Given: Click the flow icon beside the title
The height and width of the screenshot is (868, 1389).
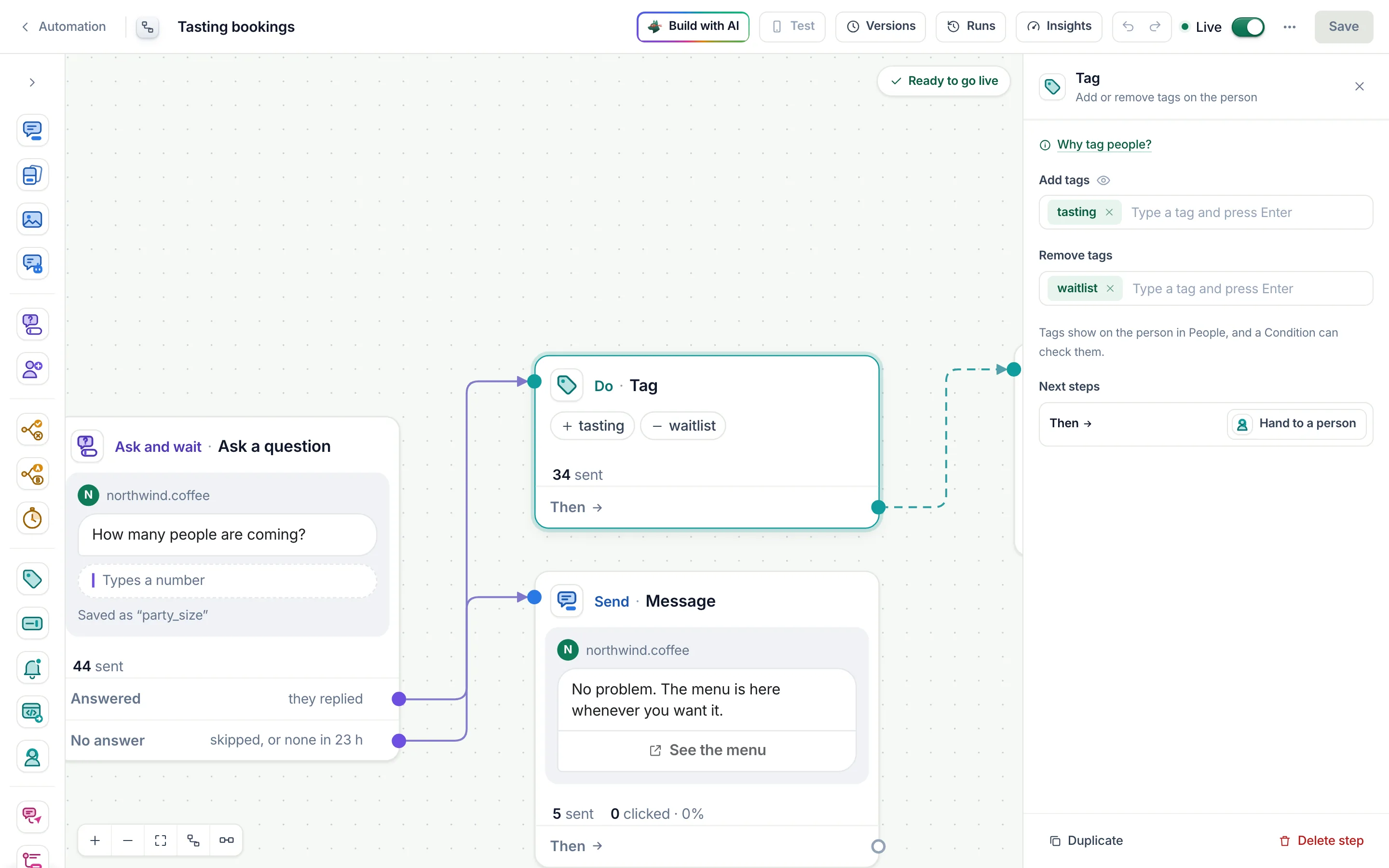Looking at the screenshot, I should (x=148, y=27).
